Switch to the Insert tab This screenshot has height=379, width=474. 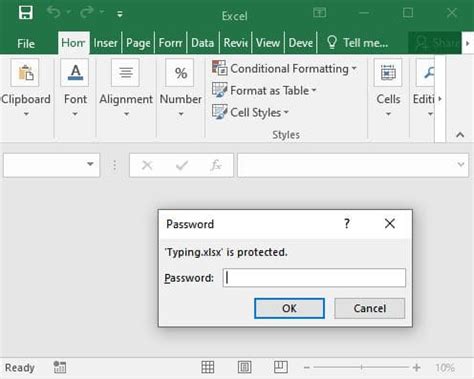(105, 43)
